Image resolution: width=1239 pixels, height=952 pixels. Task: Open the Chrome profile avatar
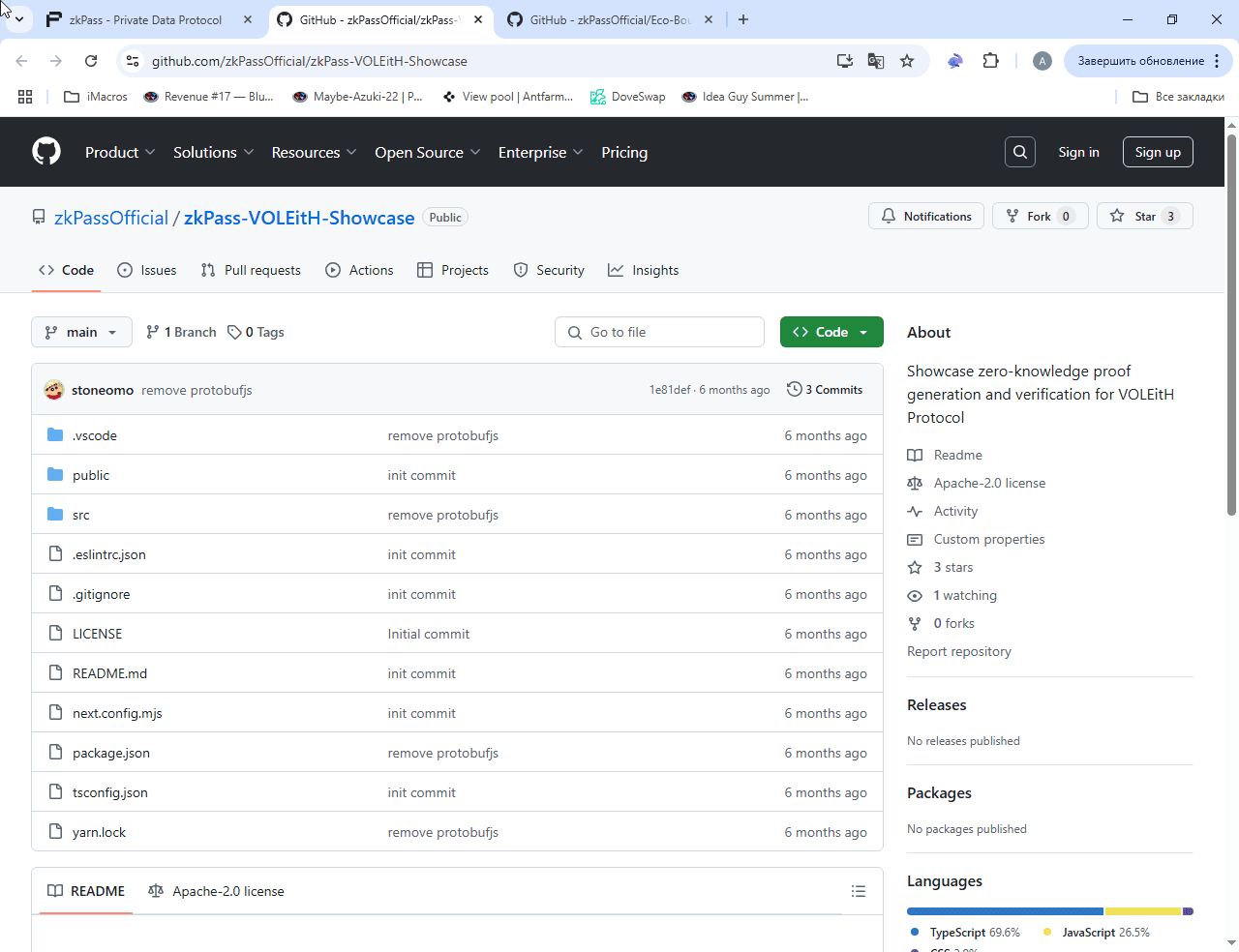[1043, 61]
